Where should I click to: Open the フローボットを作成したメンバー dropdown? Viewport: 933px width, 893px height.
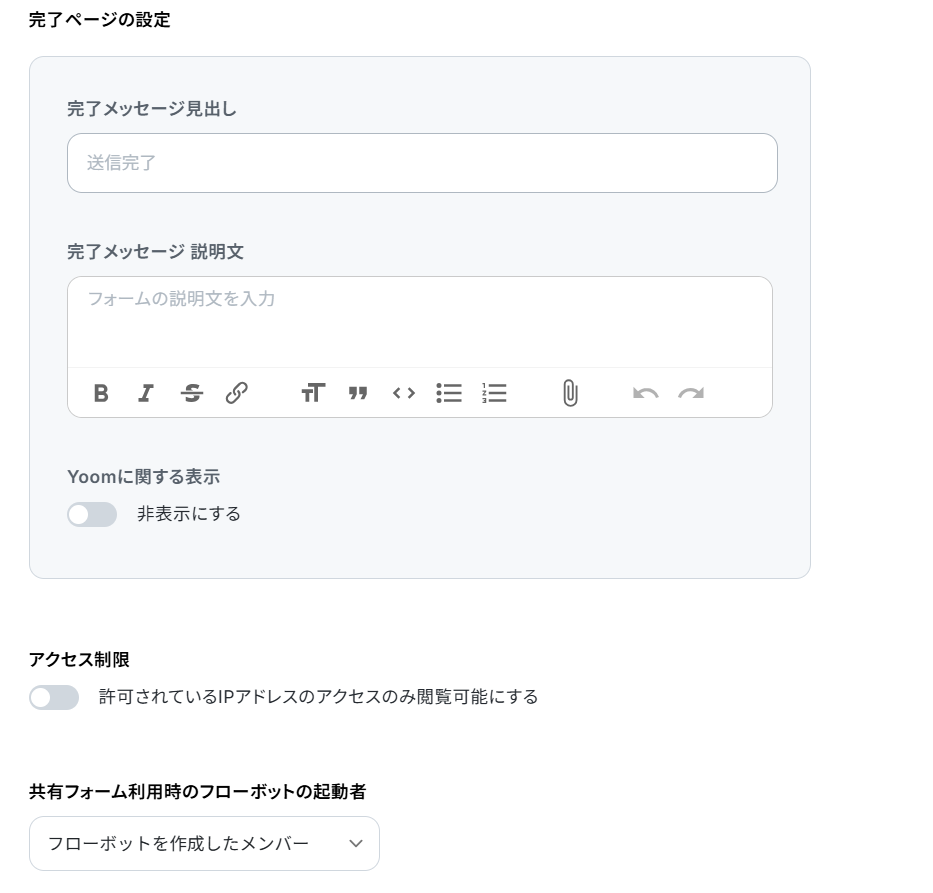204,844
